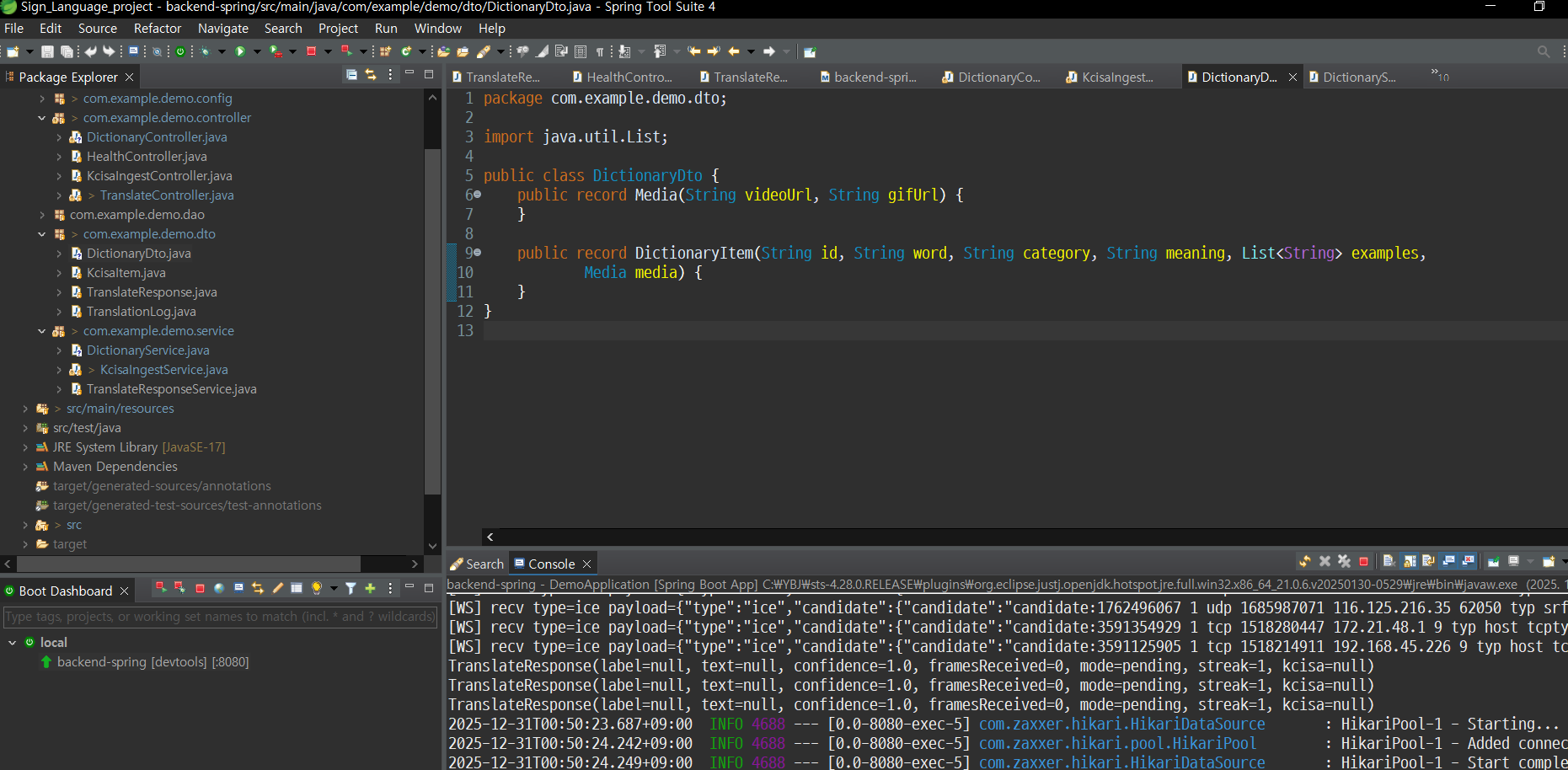The image size is (1568, 770).
Task: Click the Boot Dashboard filter funnel icon
Action: 351,588
